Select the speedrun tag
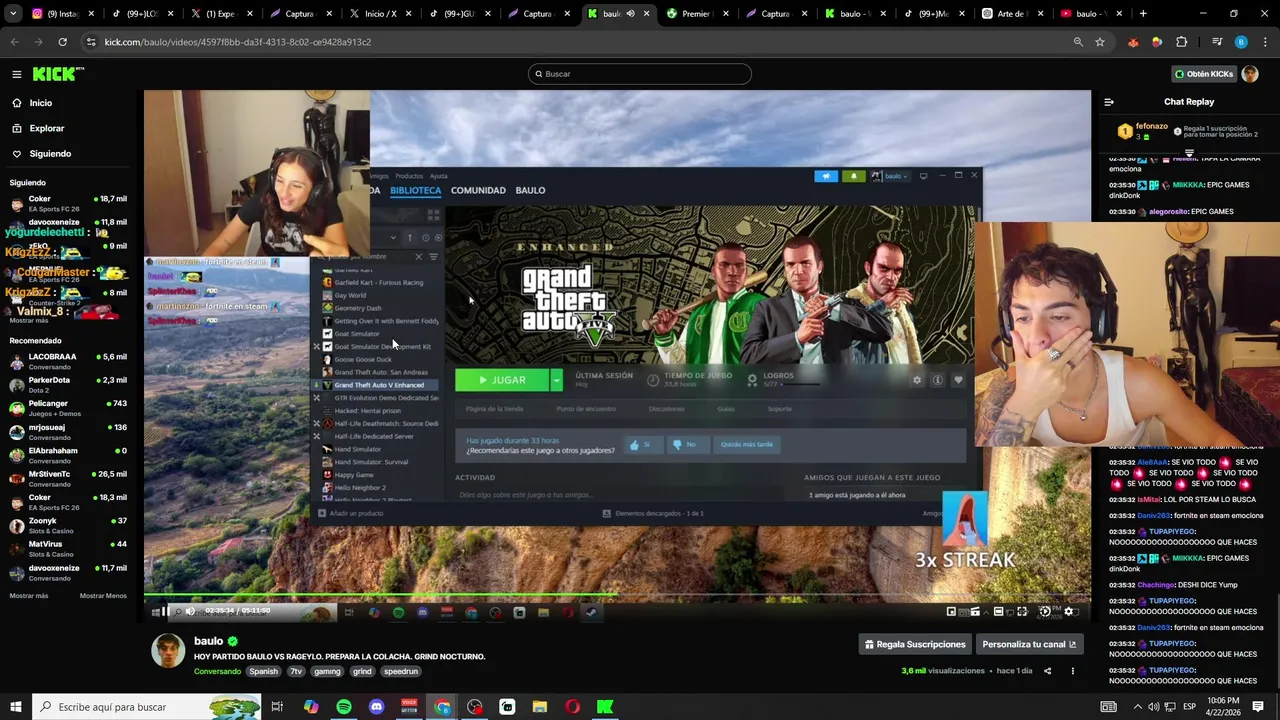The image size is (1280, 720). [401, 672]
